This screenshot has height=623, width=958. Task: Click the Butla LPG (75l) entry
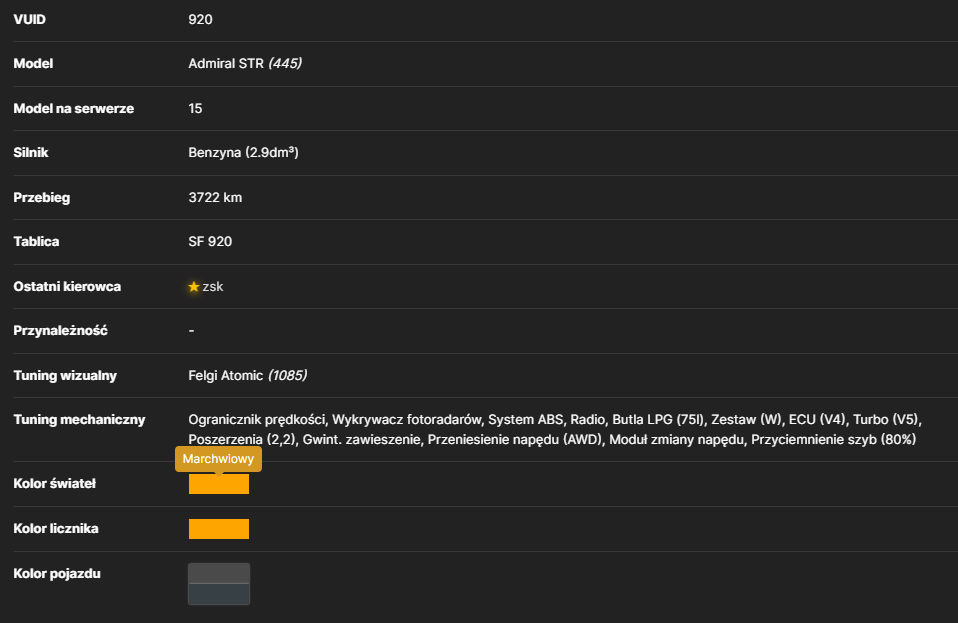658,420
